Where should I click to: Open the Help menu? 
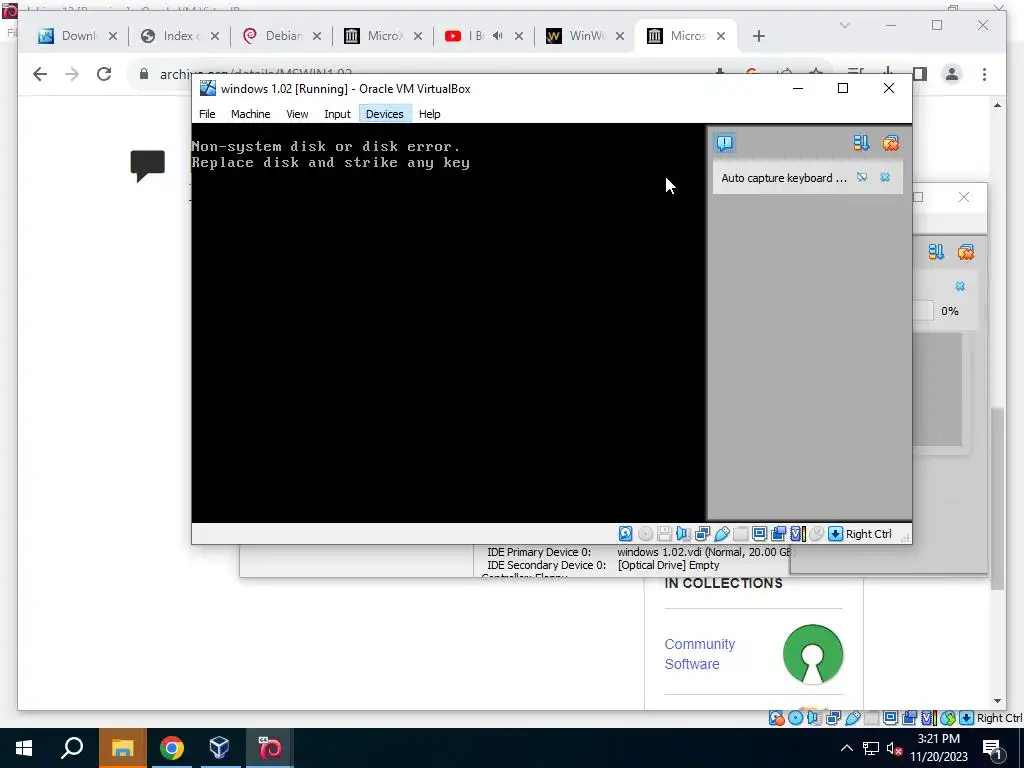pos(429,114)
